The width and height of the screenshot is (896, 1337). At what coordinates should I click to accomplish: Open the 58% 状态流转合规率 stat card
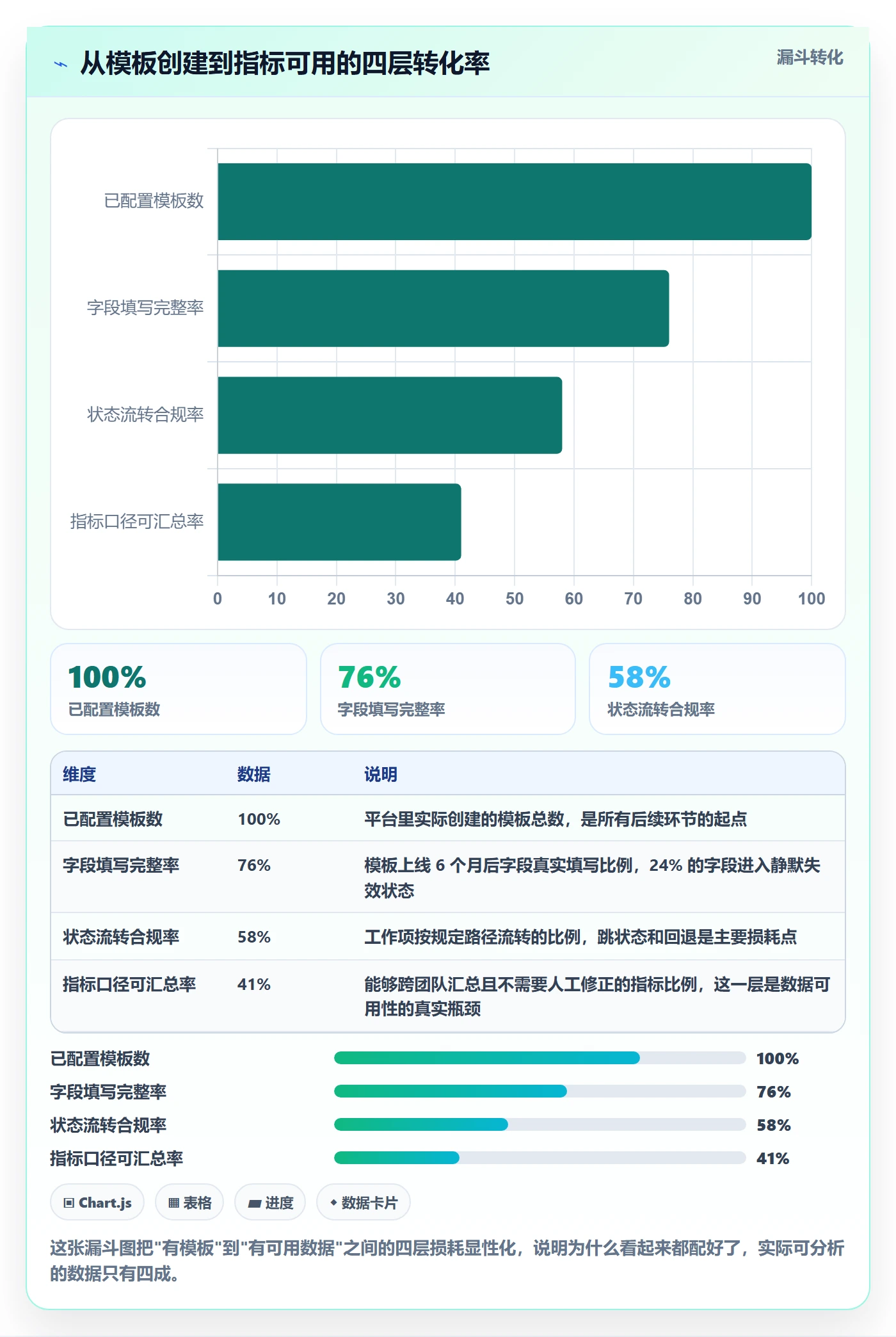coord(717,689)
